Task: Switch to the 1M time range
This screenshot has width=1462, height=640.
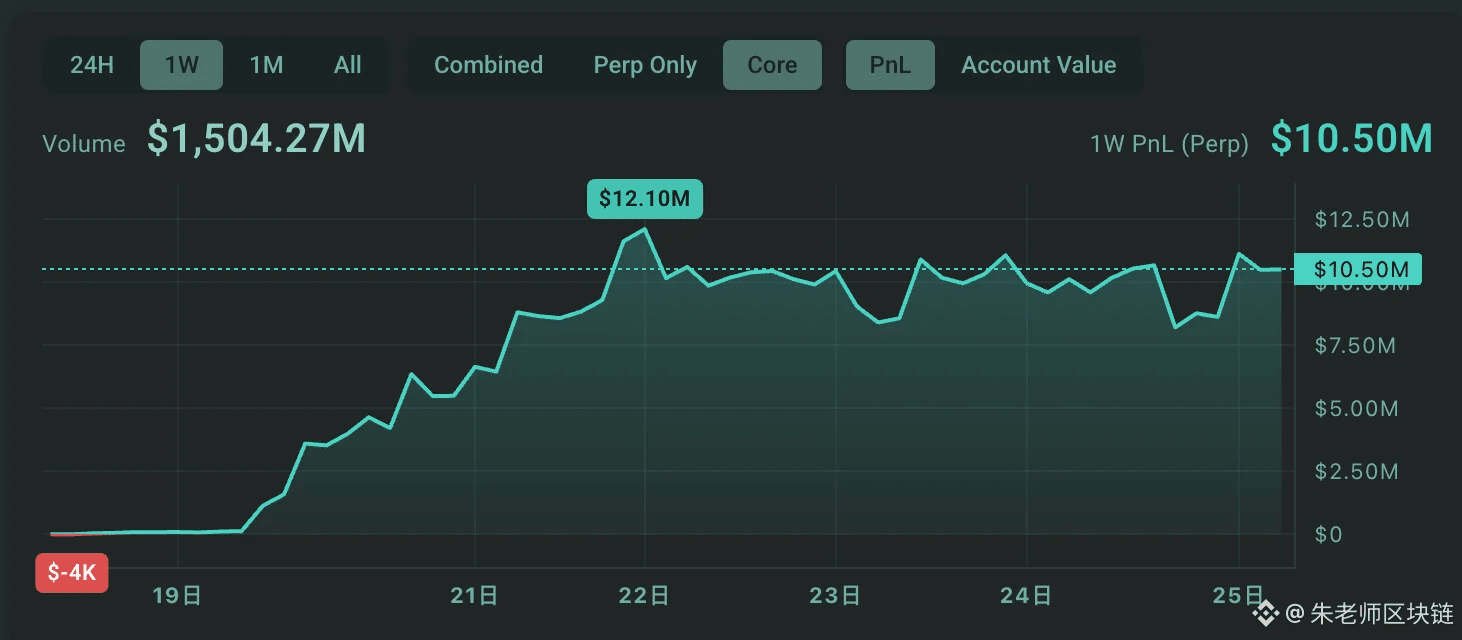Action: click(x=266, y=65)
